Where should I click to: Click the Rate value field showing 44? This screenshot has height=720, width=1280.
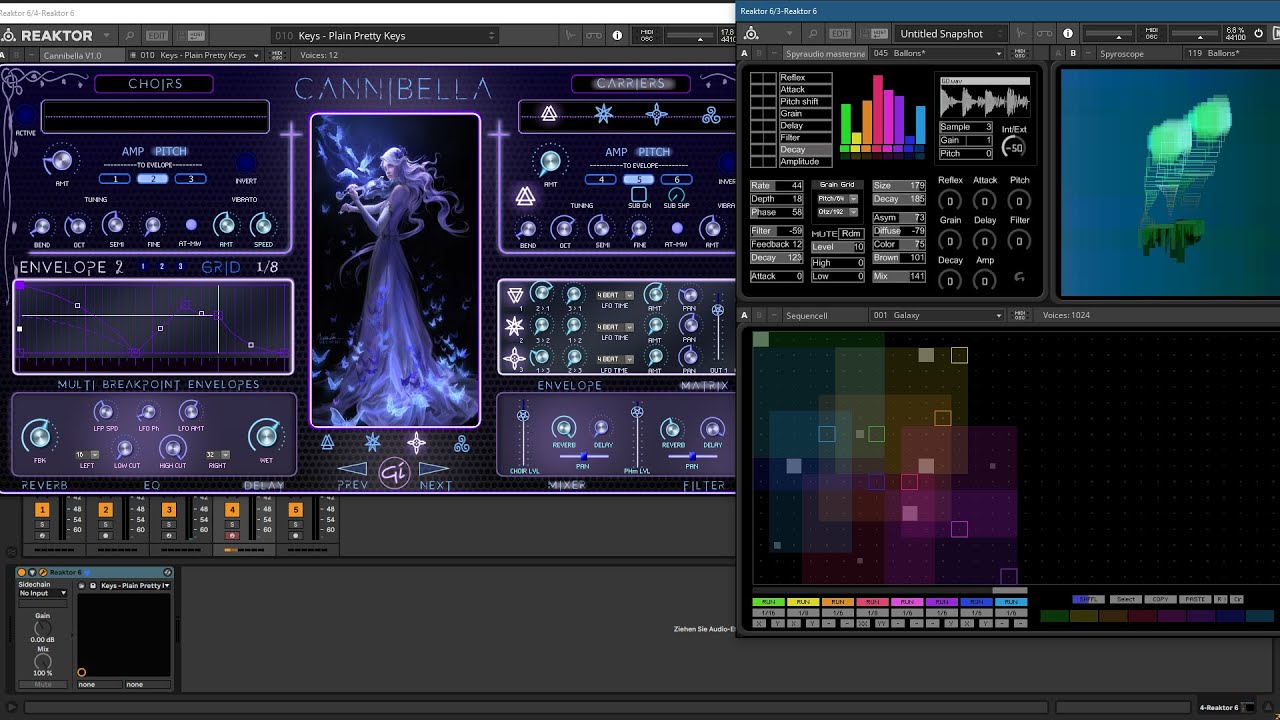pos(777,186)
